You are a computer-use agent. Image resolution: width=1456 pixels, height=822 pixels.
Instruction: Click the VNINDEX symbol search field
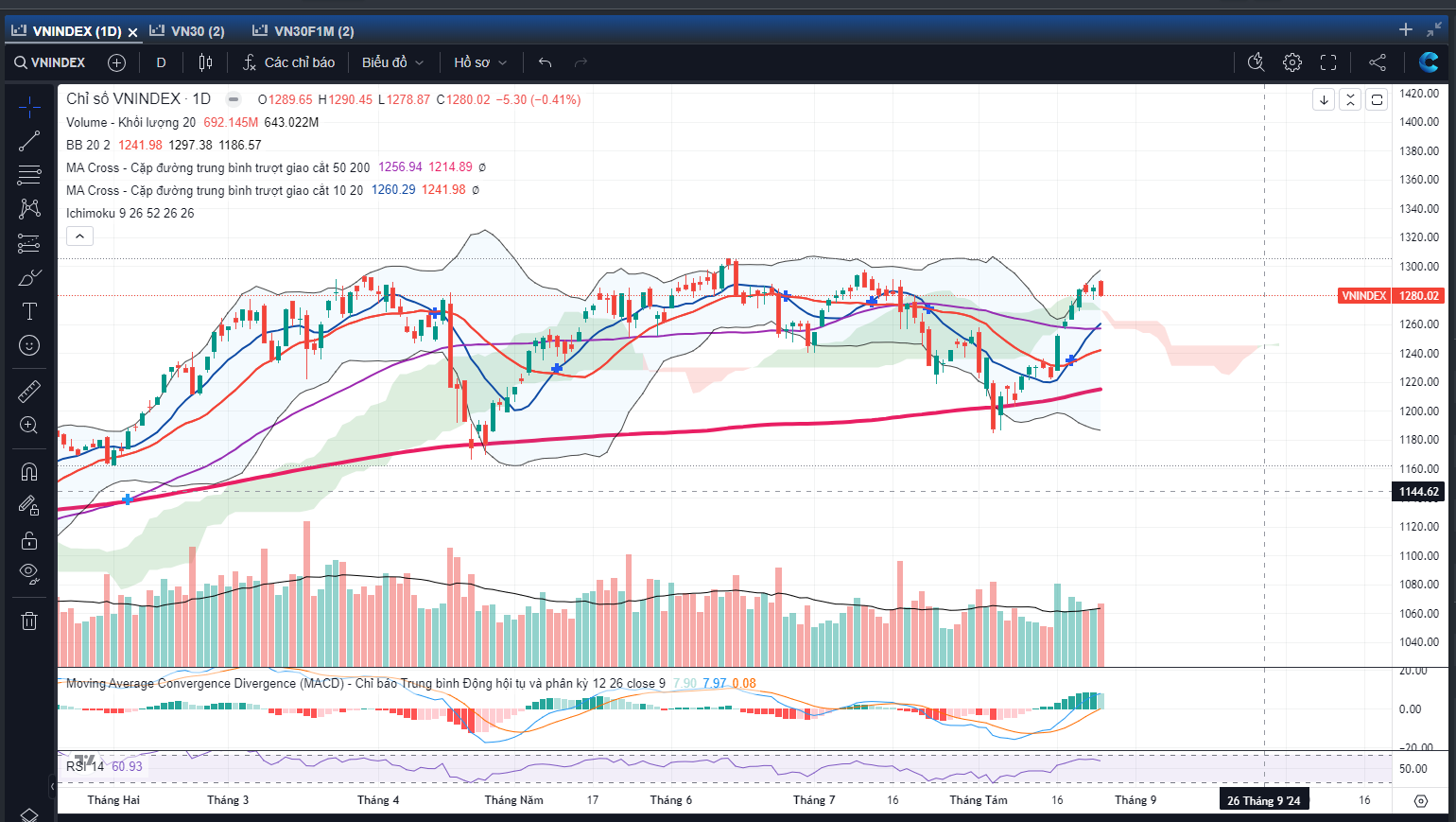(50, 62)
